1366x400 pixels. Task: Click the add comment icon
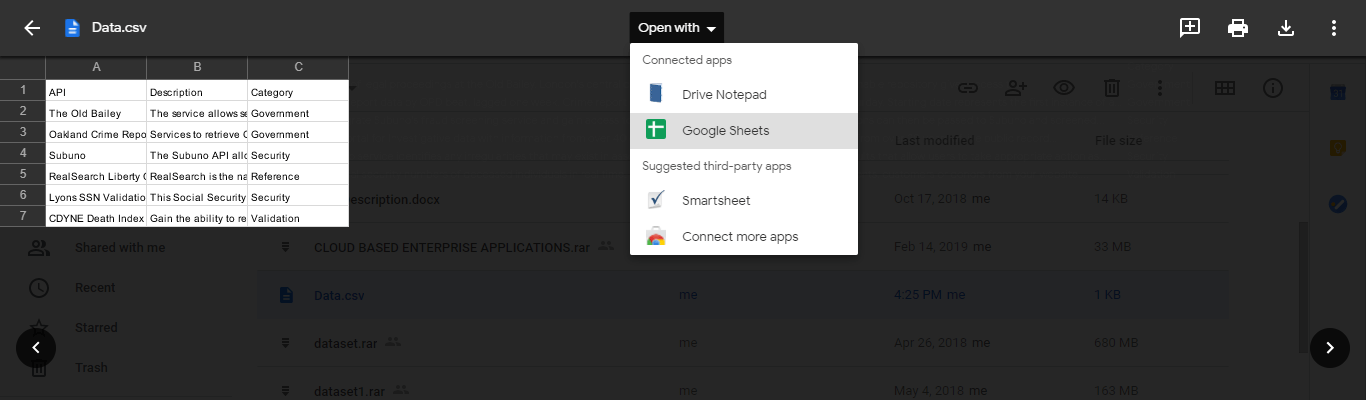click(x=1190, y=28)
